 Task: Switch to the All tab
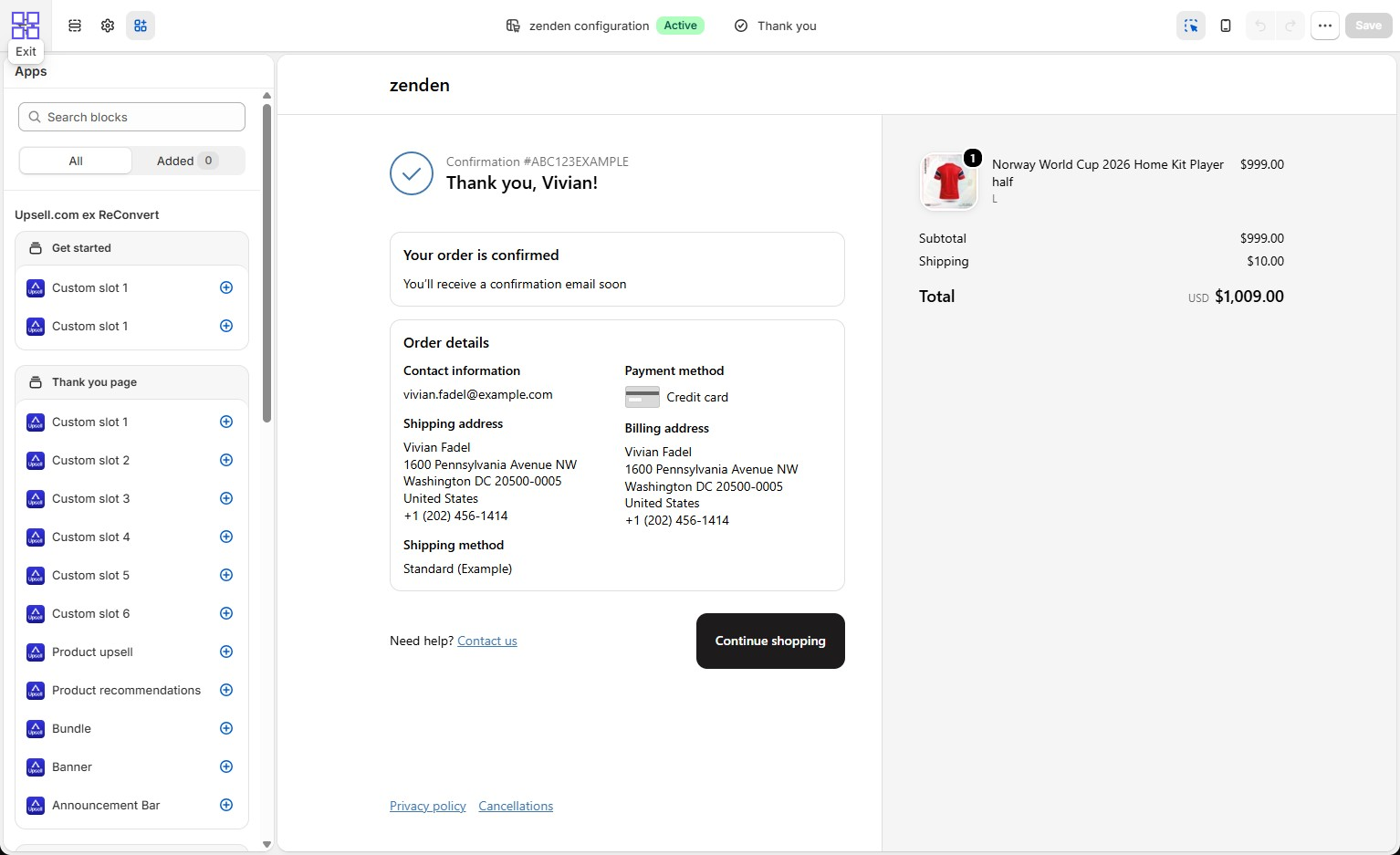click(76, 161)
